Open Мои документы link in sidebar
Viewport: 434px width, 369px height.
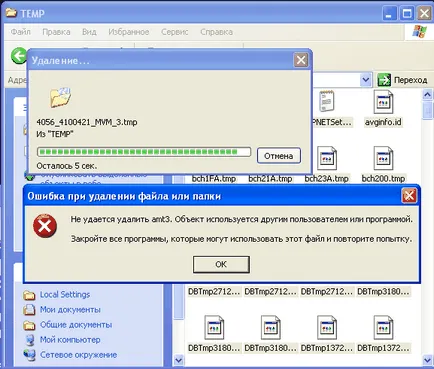point(70,310)
